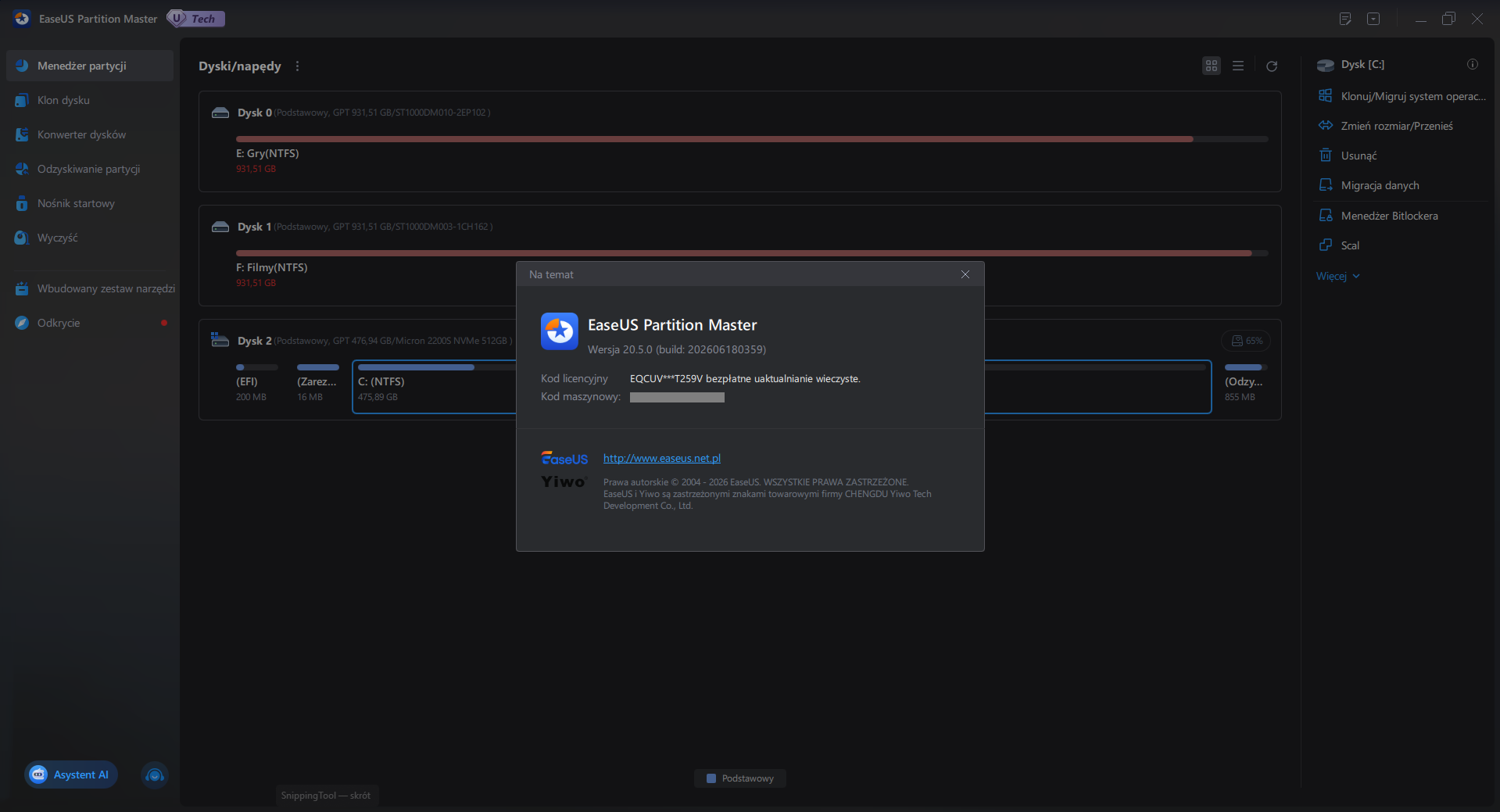1500x812 pixels.
Task: Click the EaseUS Partition Master logo in dialog
Action: [560, 331]
